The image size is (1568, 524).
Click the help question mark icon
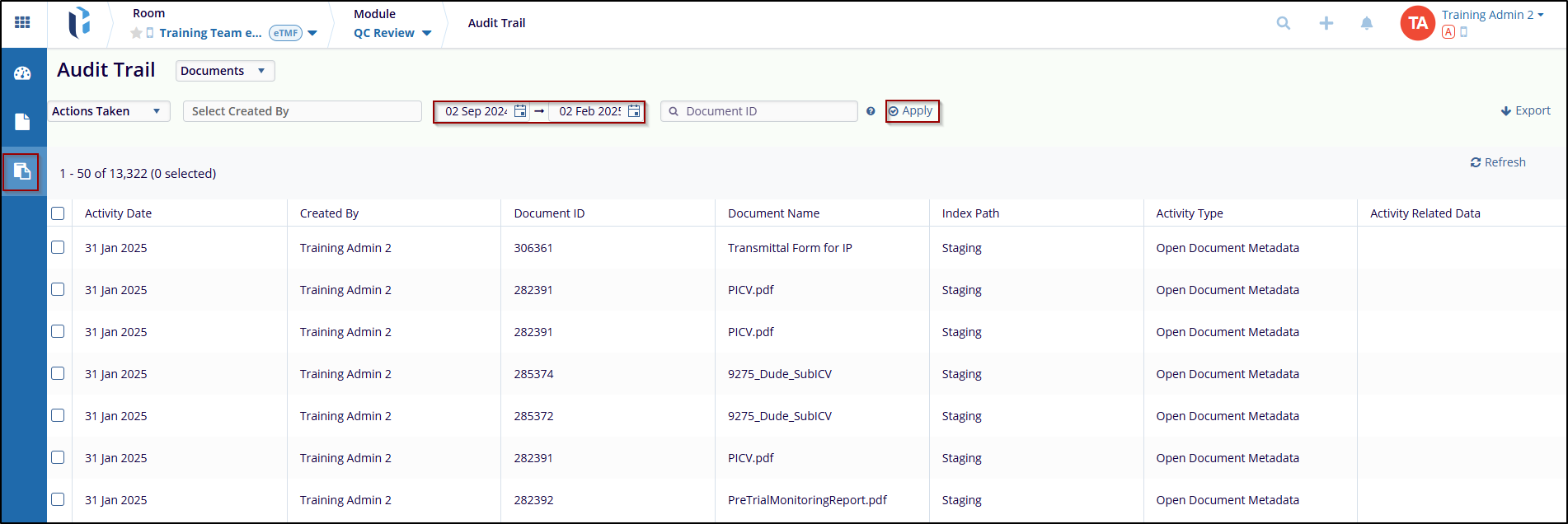click(x=871, y=111)
